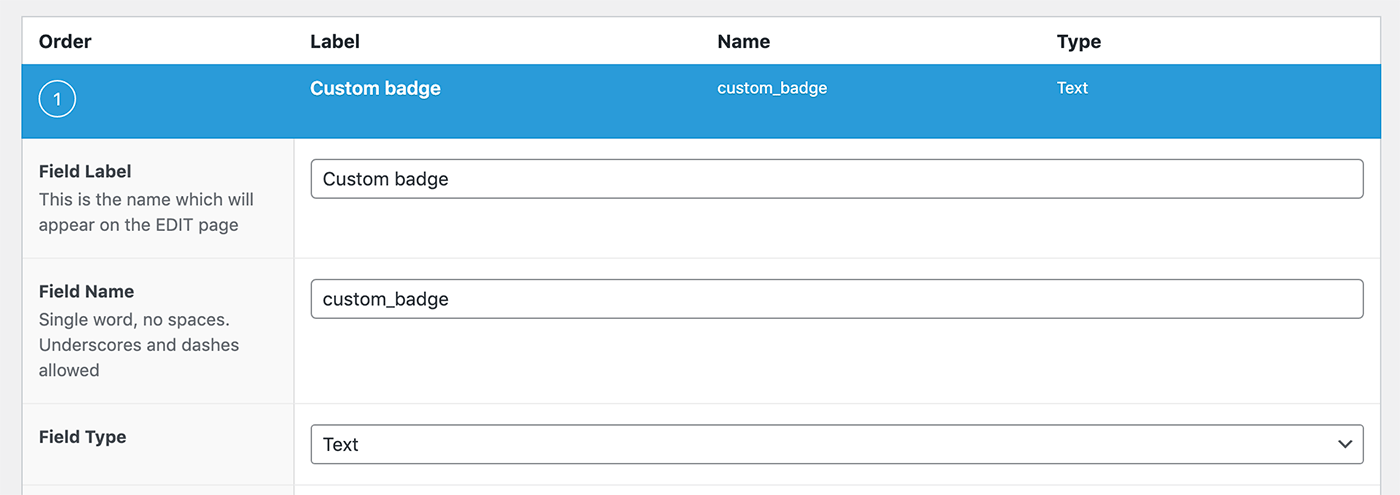Select the Name column header
Screen dimensions: 1400x495
coord(744,41)
